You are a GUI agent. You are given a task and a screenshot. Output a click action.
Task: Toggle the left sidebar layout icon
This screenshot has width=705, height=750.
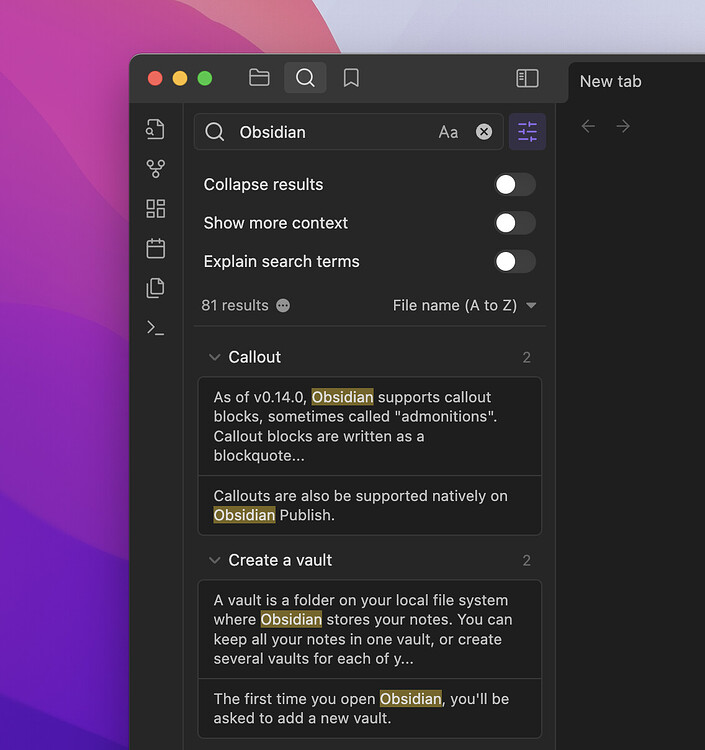[x=527, y=78]
